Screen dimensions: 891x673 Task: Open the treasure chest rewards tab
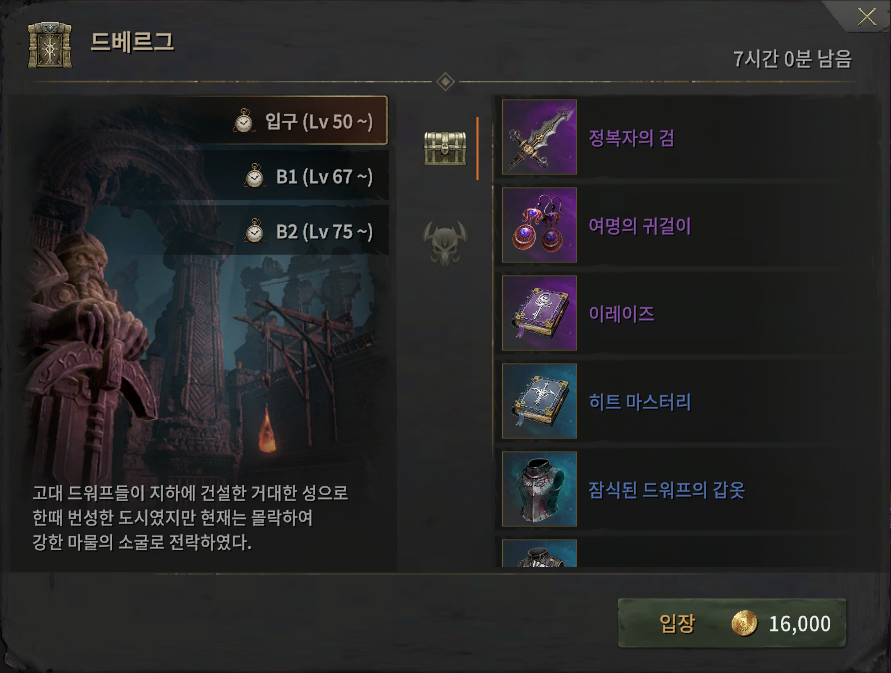(446, 148)
